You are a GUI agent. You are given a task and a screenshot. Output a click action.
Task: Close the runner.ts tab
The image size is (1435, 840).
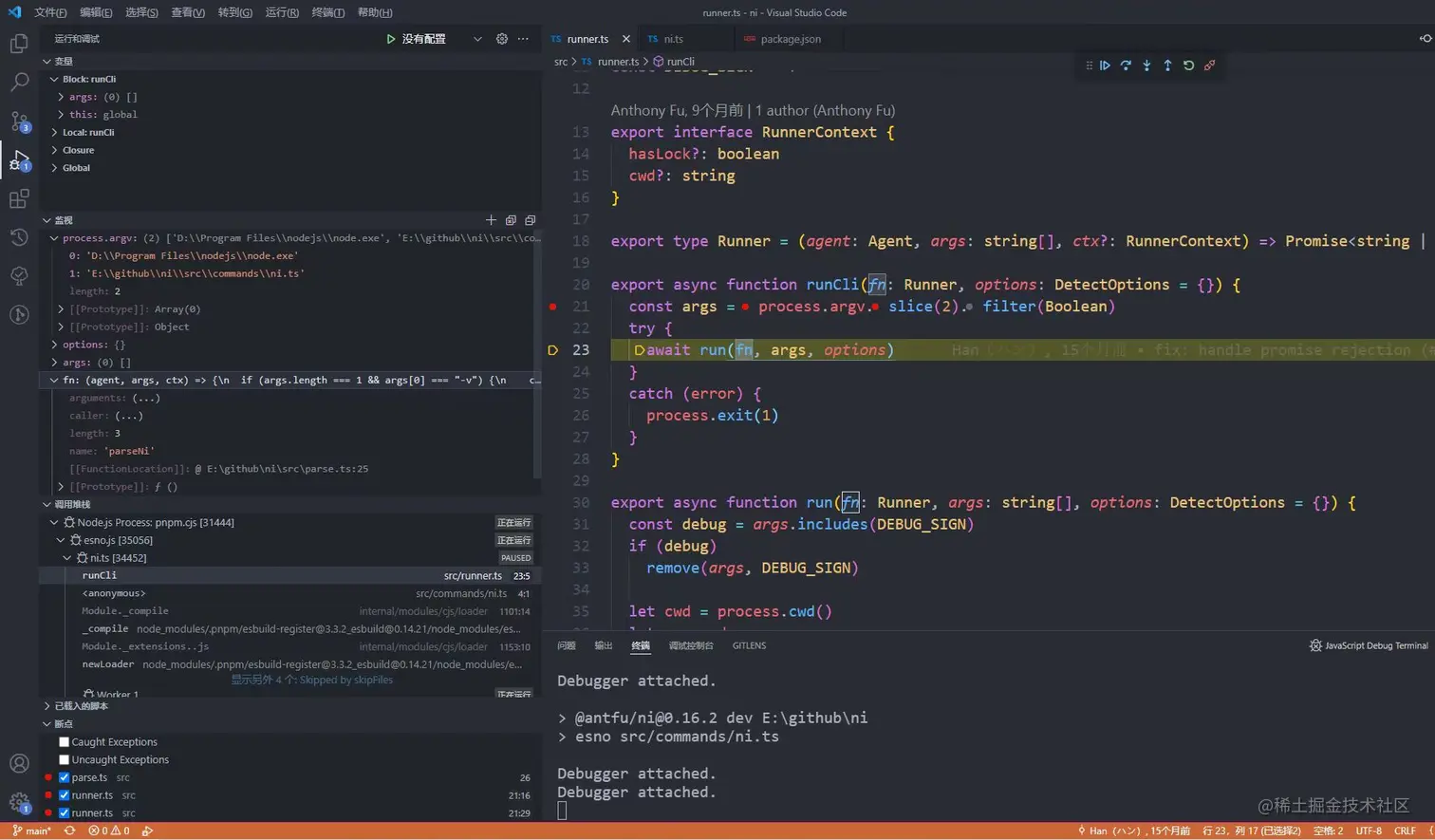click(626, 39)
